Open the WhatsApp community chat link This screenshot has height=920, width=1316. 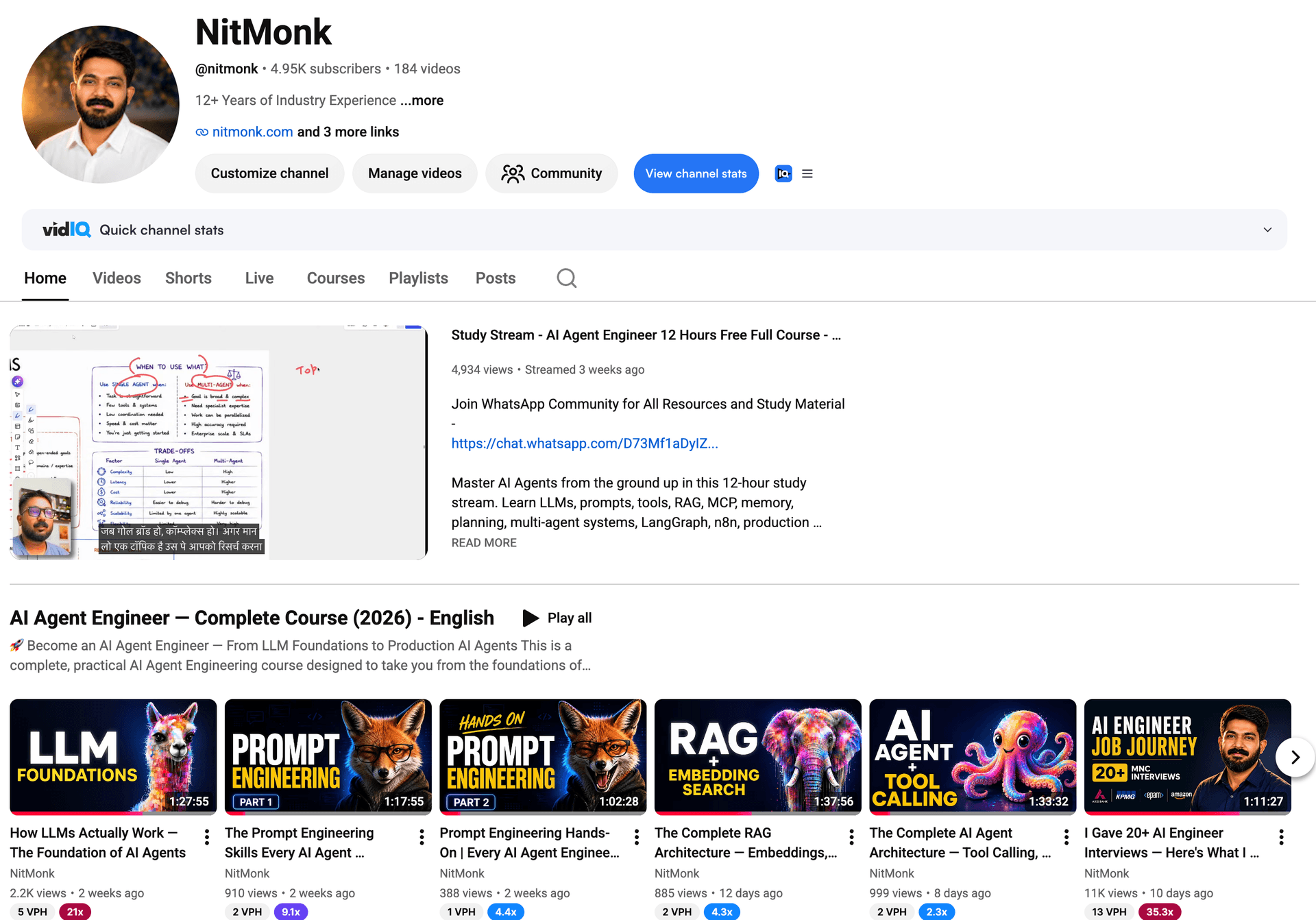tap(585, 444)
